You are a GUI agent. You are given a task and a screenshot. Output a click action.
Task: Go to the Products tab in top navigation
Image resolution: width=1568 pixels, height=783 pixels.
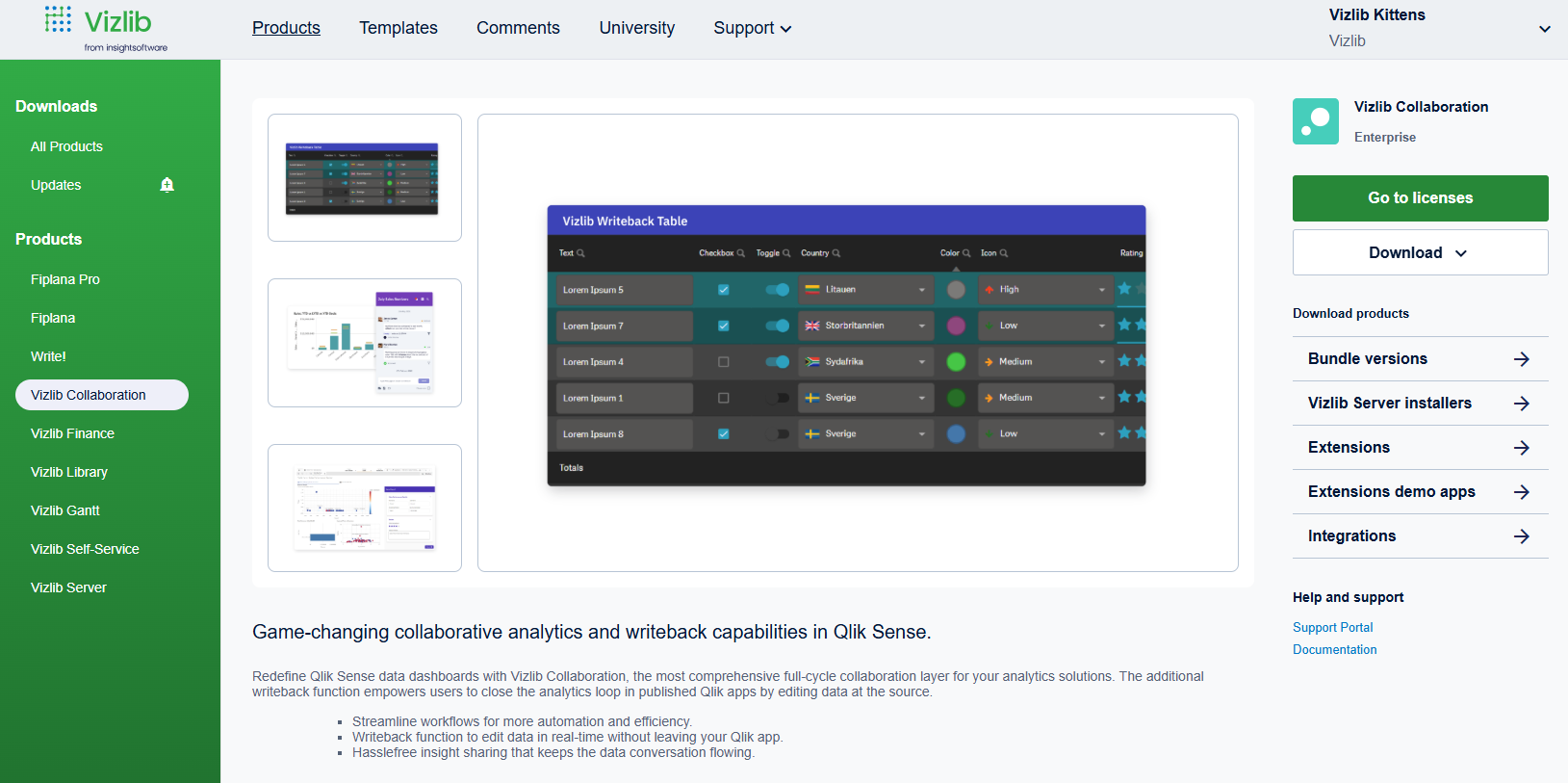tap(286, 28)
